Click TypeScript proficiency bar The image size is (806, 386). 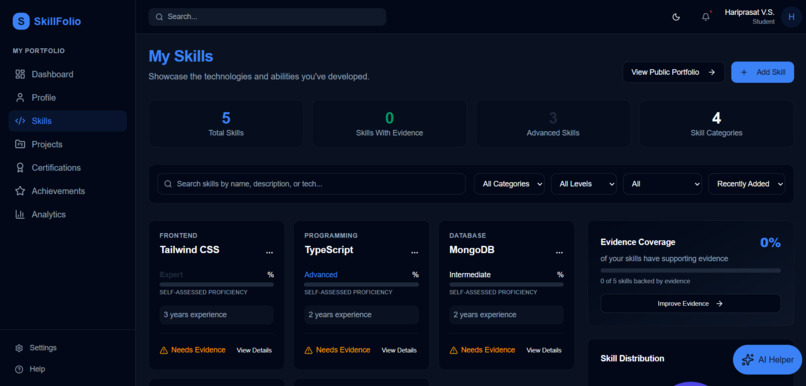coord(361,284)
